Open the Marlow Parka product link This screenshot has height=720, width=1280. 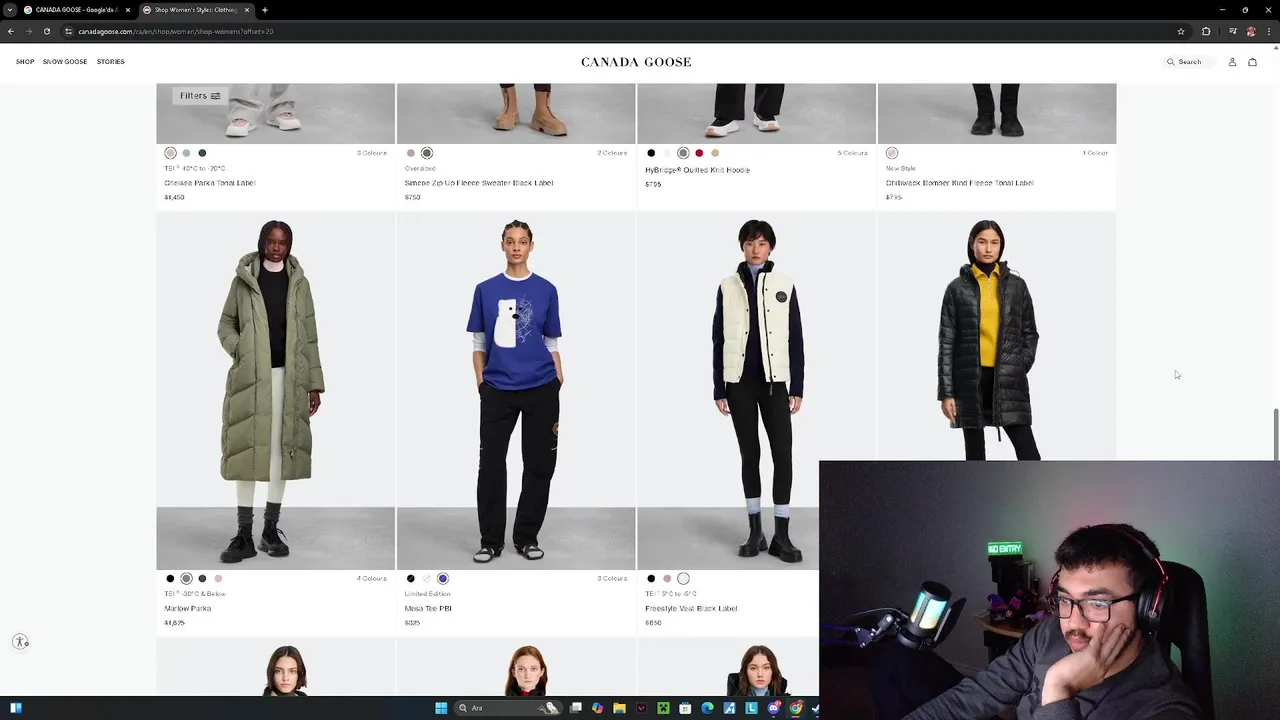[188, 608]
